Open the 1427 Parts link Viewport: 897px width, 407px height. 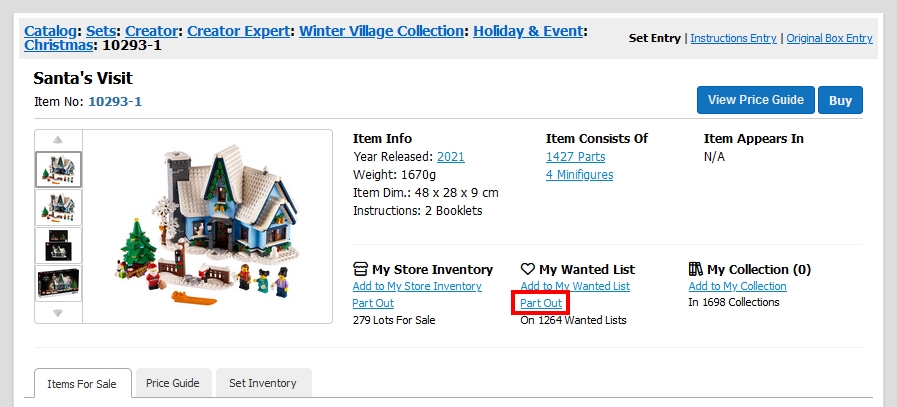[x=575, y=157]
